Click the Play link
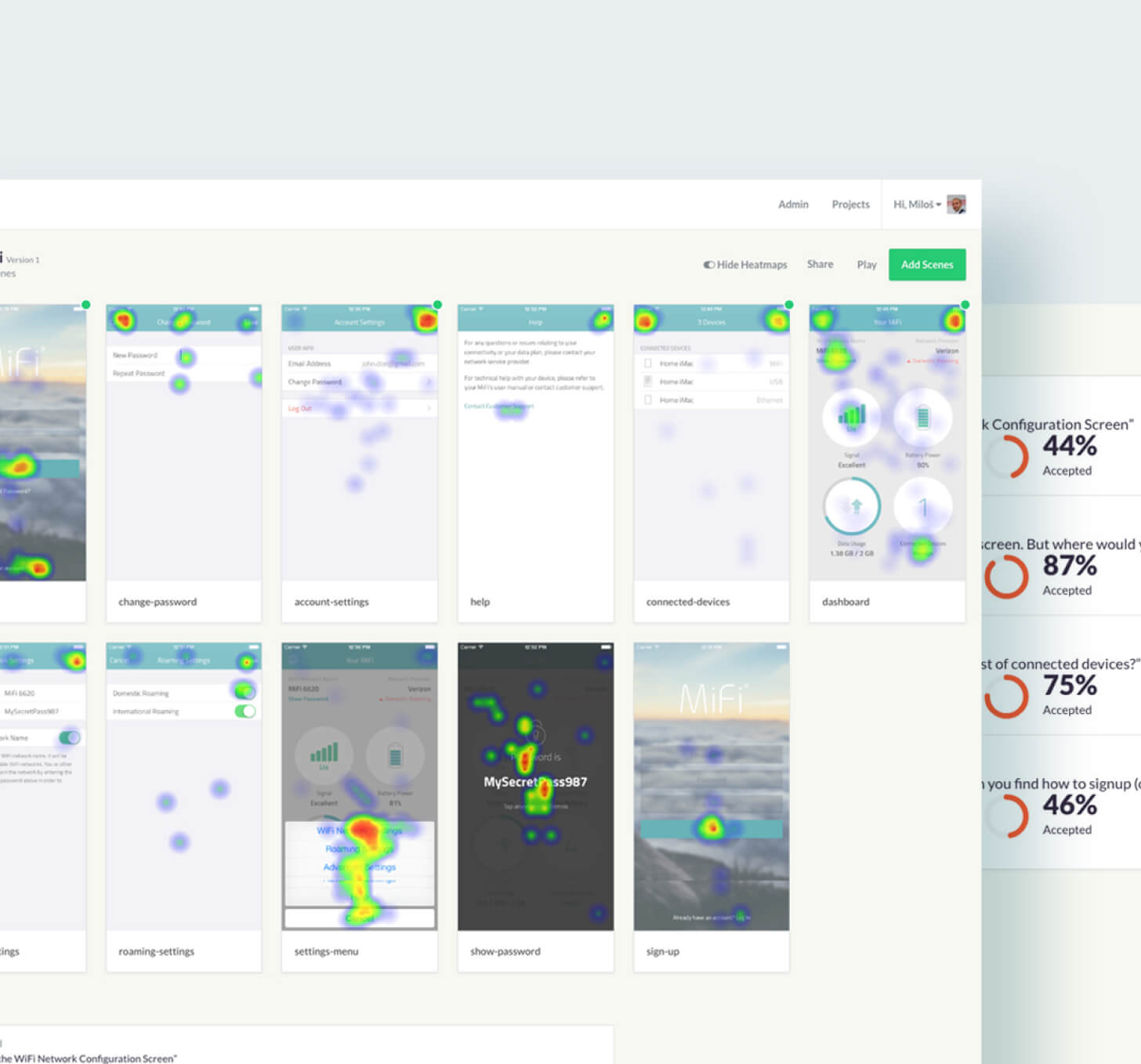 coord(867,265)
